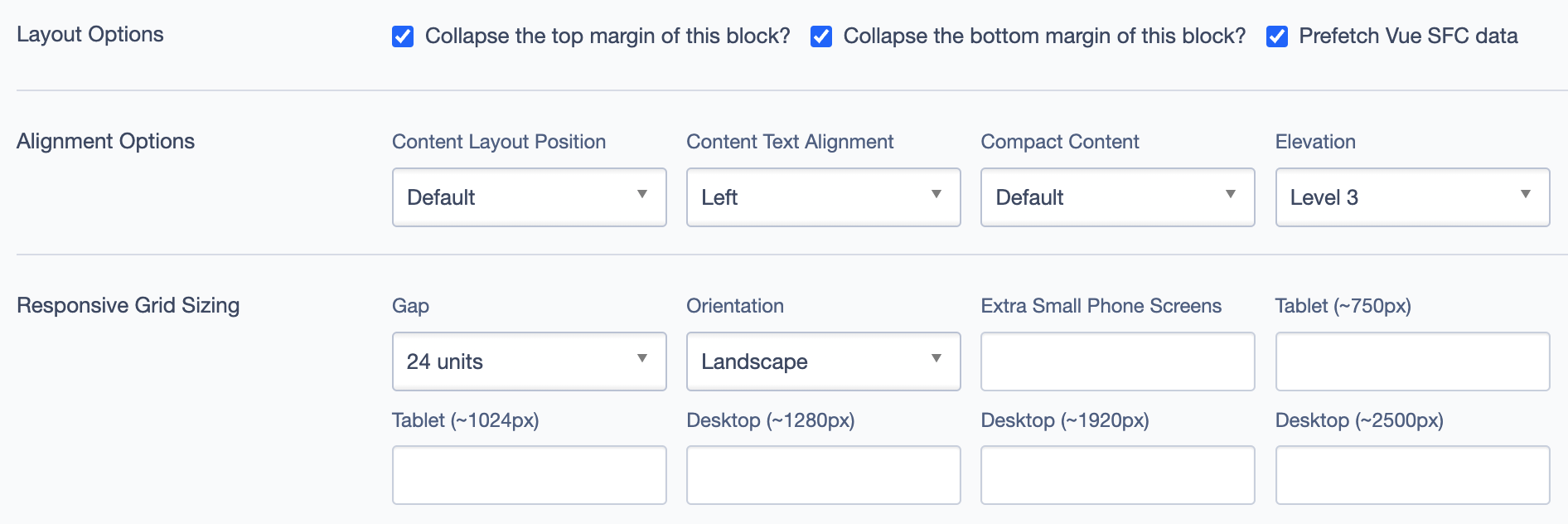Expand the Orientation dropdown showing Landscape
The width and height of the screenshot is (1568, 524).
823,361
